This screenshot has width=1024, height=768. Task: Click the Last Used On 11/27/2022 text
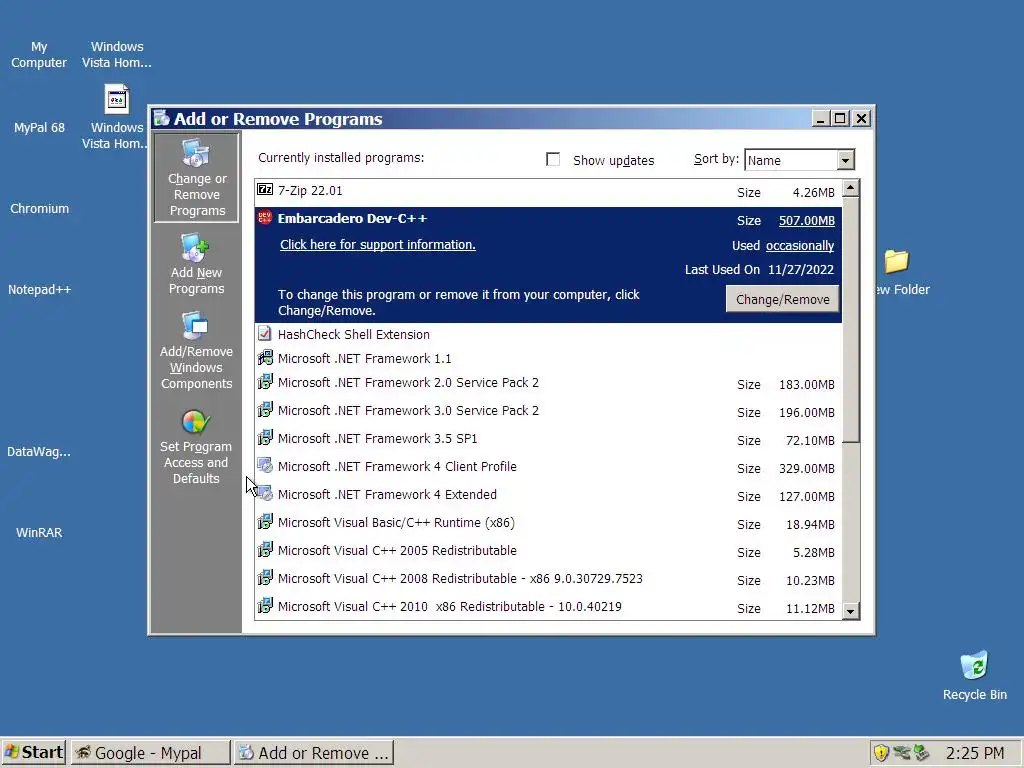pos(759,270)
